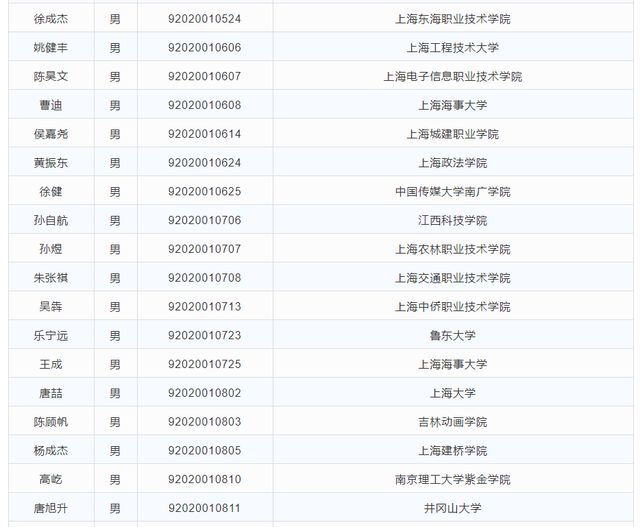Click gender 男 in 乐宁远's row
Image resolution: width=640 pixels, height=527 pixels.
click(x=115, y=336)
